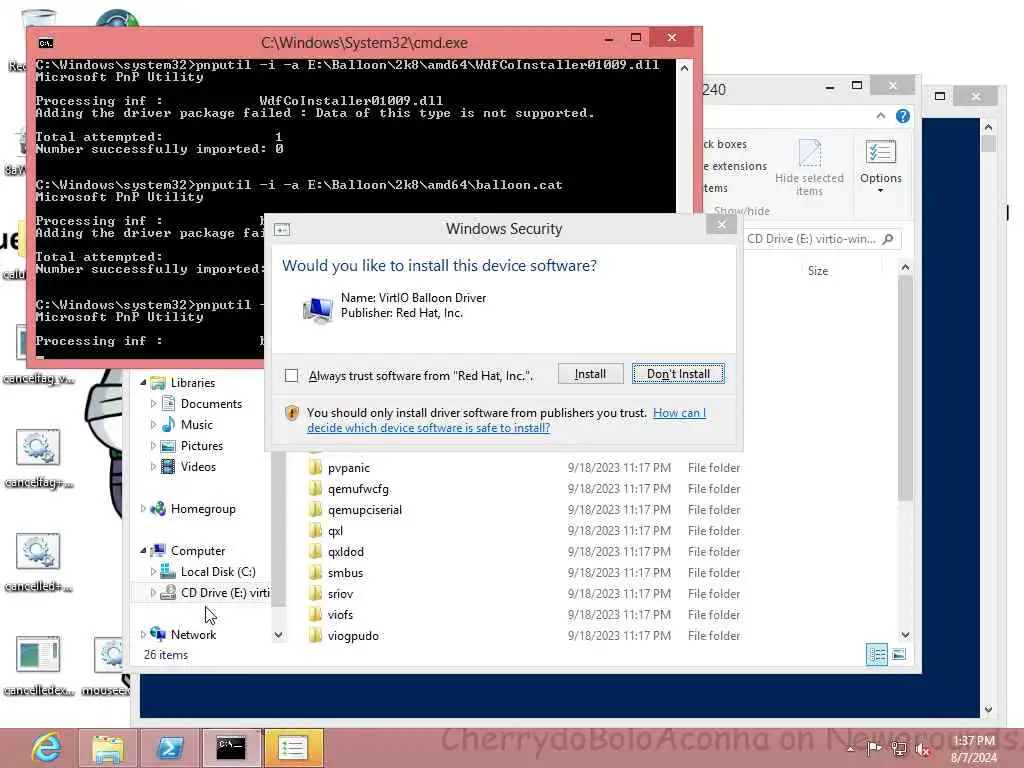Select the sriov folder icon
1024x768 pixels.
pos(315,593)
